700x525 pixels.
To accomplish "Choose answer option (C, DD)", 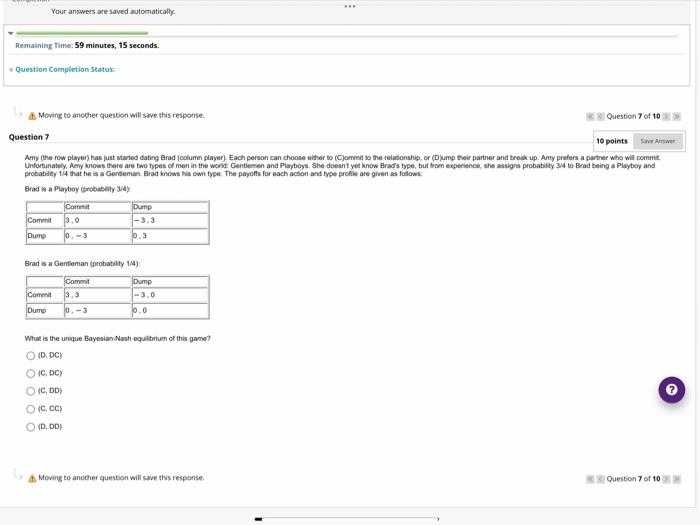I will pyautogui.click(x=30, y=392).
